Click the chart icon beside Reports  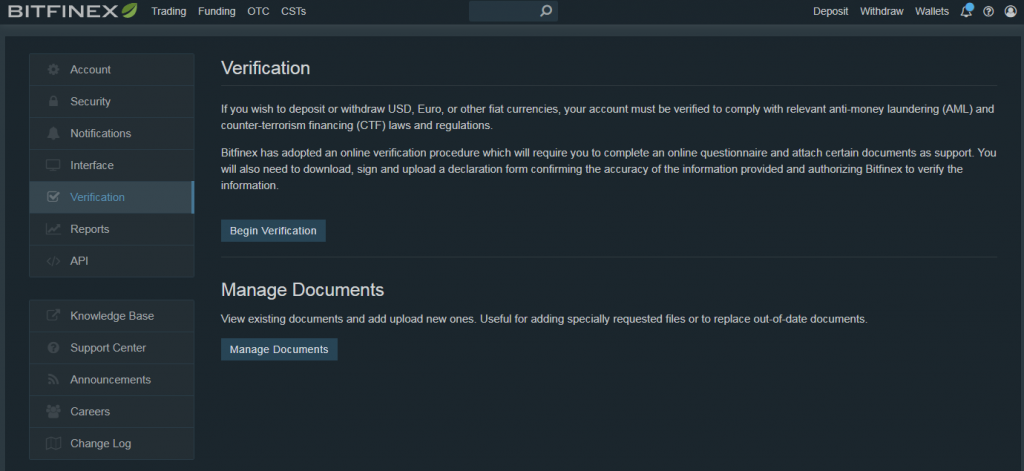point(54,229)
